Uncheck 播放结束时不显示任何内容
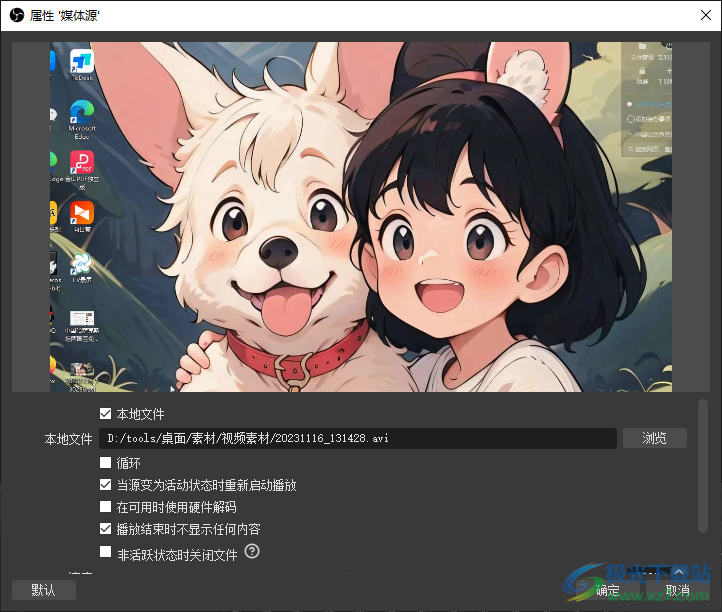 click(105, 529)
